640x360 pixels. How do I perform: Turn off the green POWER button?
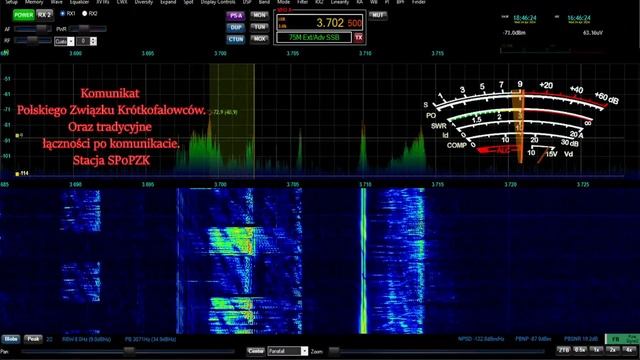coord(23,15)
